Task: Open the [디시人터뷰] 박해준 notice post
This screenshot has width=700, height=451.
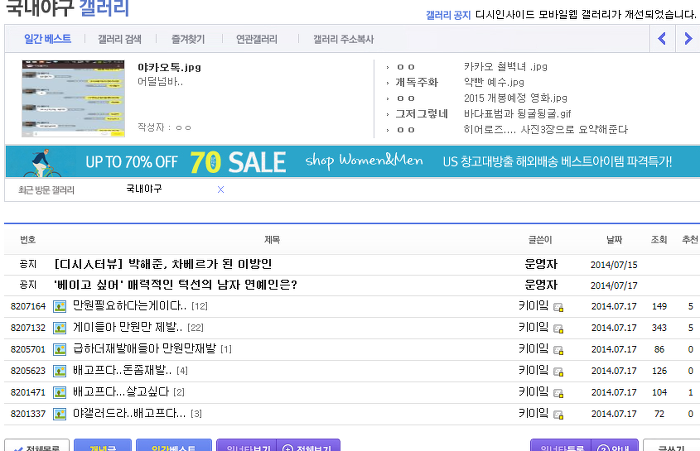Action: pos(163,264)
